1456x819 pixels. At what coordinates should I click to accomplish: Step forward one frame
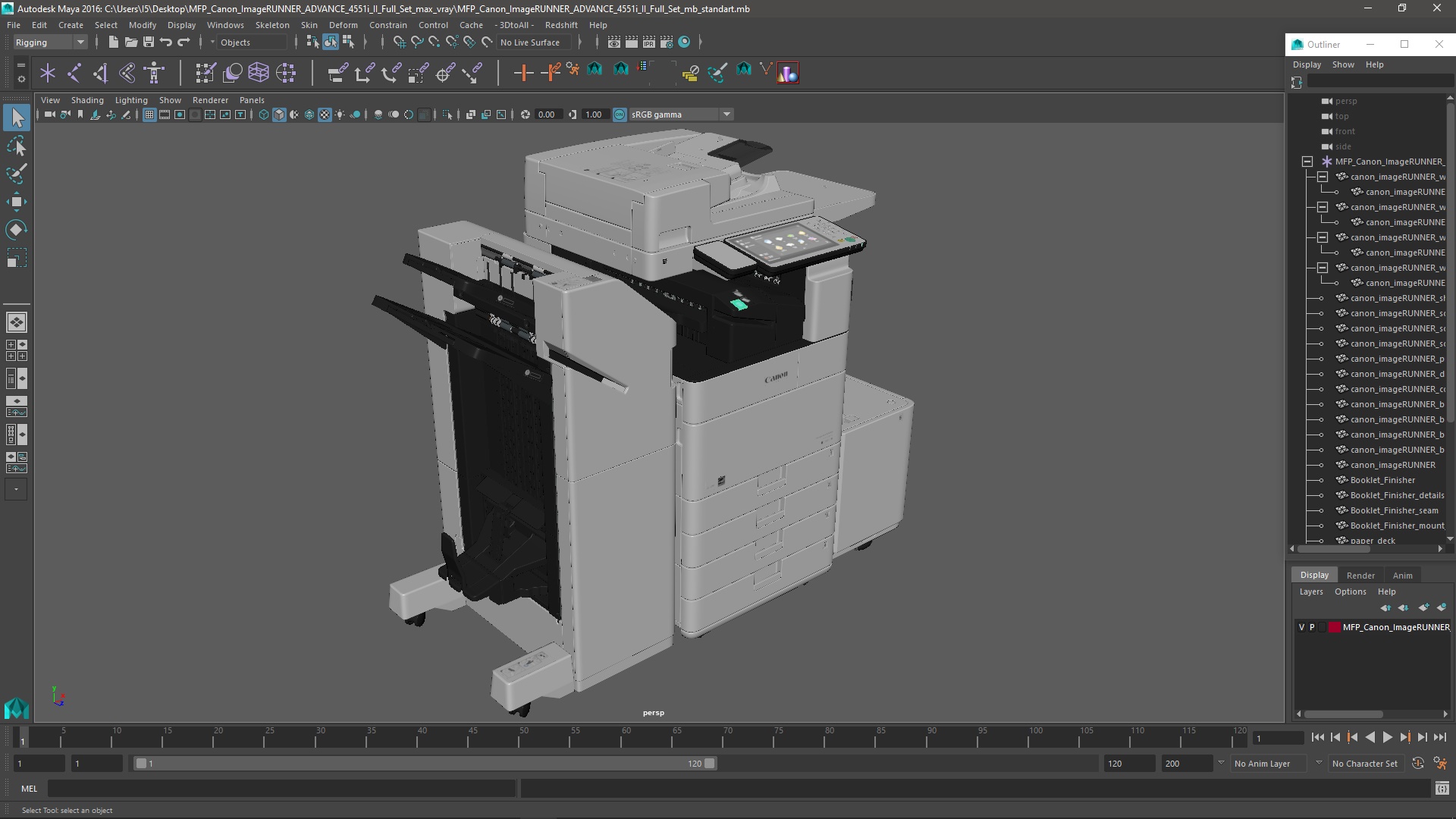[x=1423, y=737]
